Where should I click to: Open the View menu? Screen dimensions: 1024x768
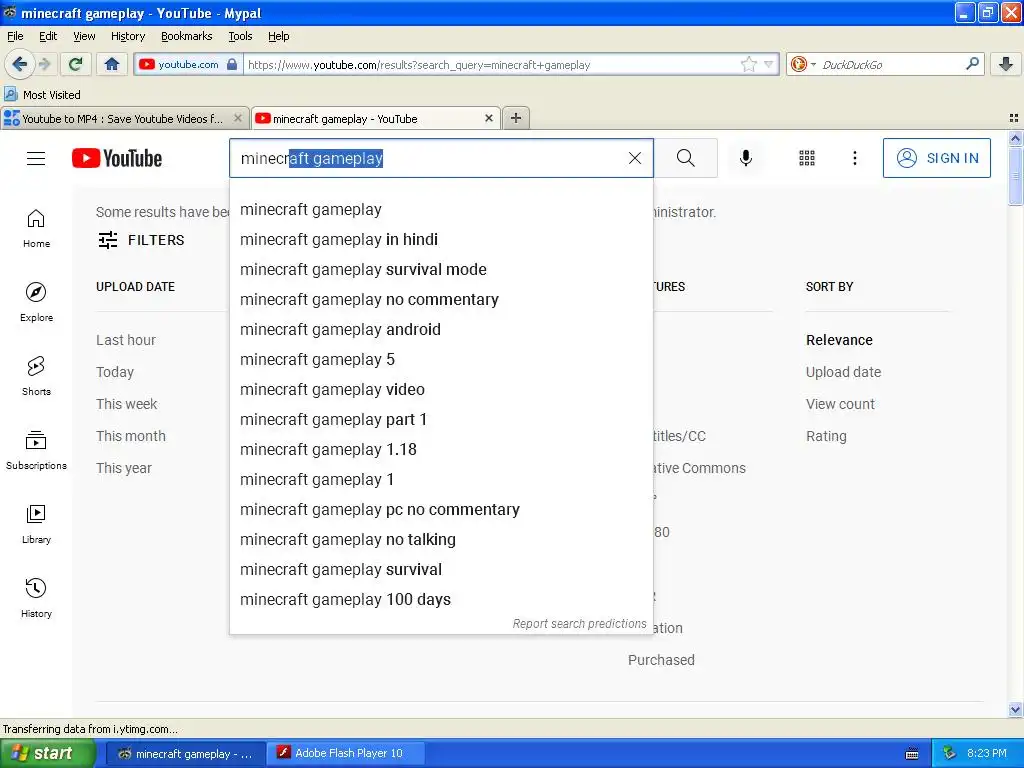[84, 36]
